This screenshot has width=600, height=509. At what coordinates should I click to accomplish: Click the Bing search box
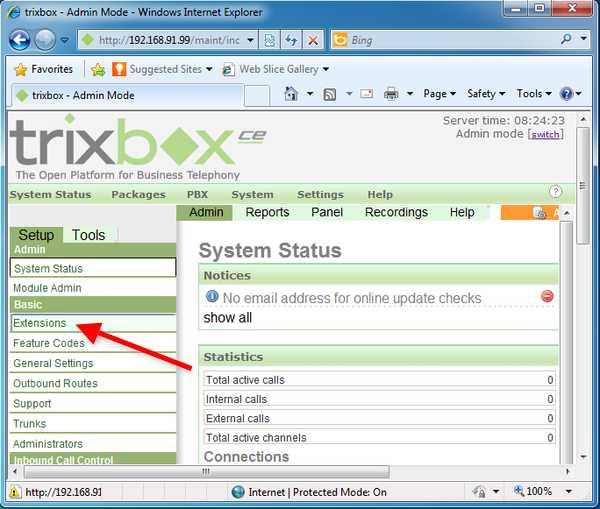pos(444,40)
